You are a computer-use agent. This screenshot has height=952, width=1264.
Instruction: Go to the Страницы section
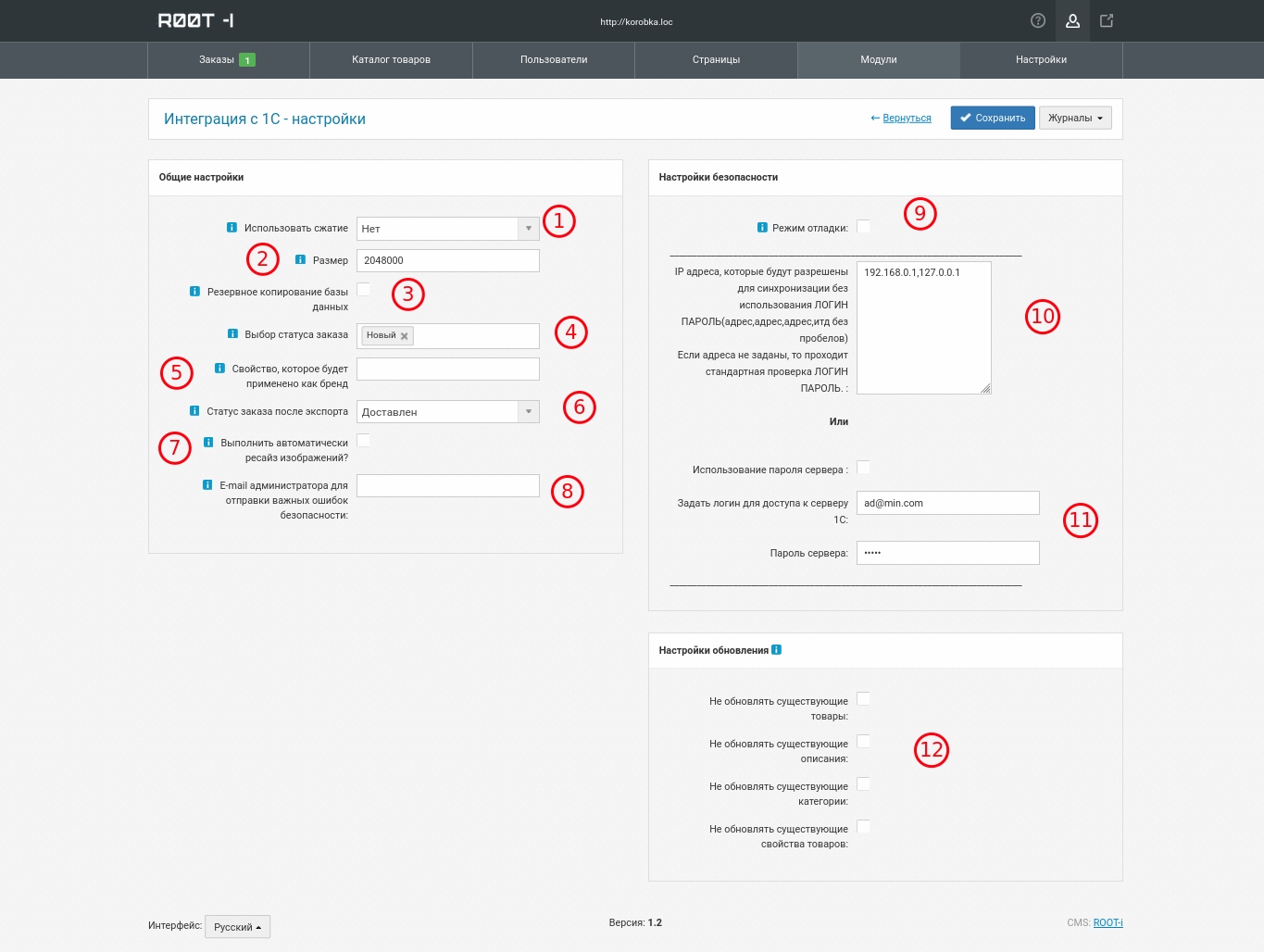point(716,59)
